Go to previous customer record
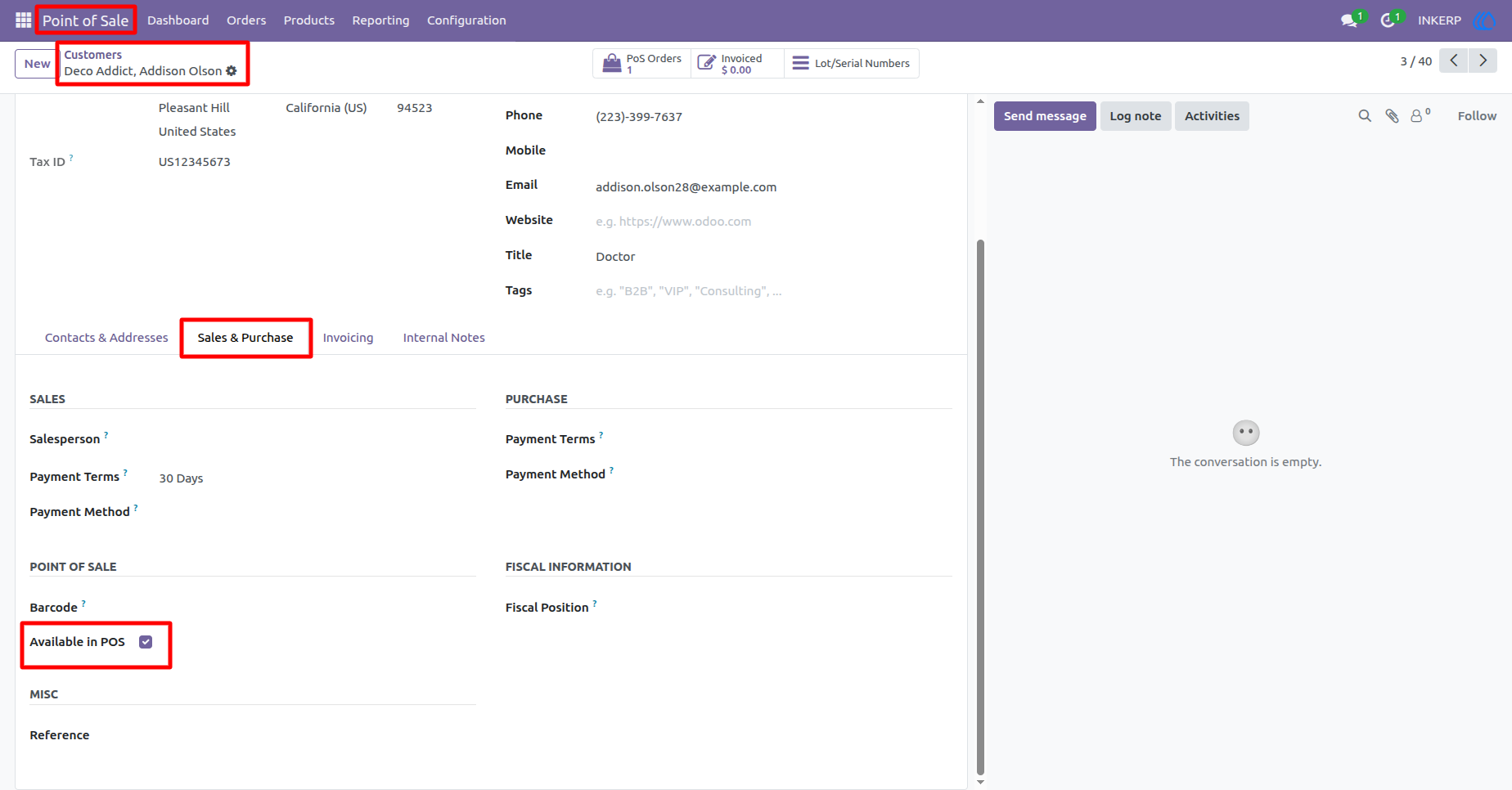1512x790 pixels. tap(1454, 61)
